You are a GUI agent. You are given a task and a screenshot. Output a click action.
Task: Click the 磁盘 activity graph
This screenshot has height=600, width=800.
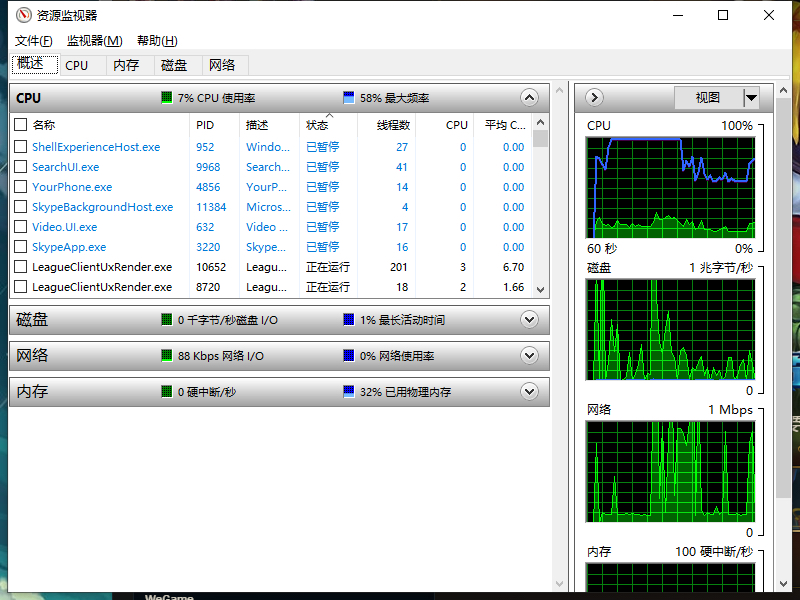670,330
